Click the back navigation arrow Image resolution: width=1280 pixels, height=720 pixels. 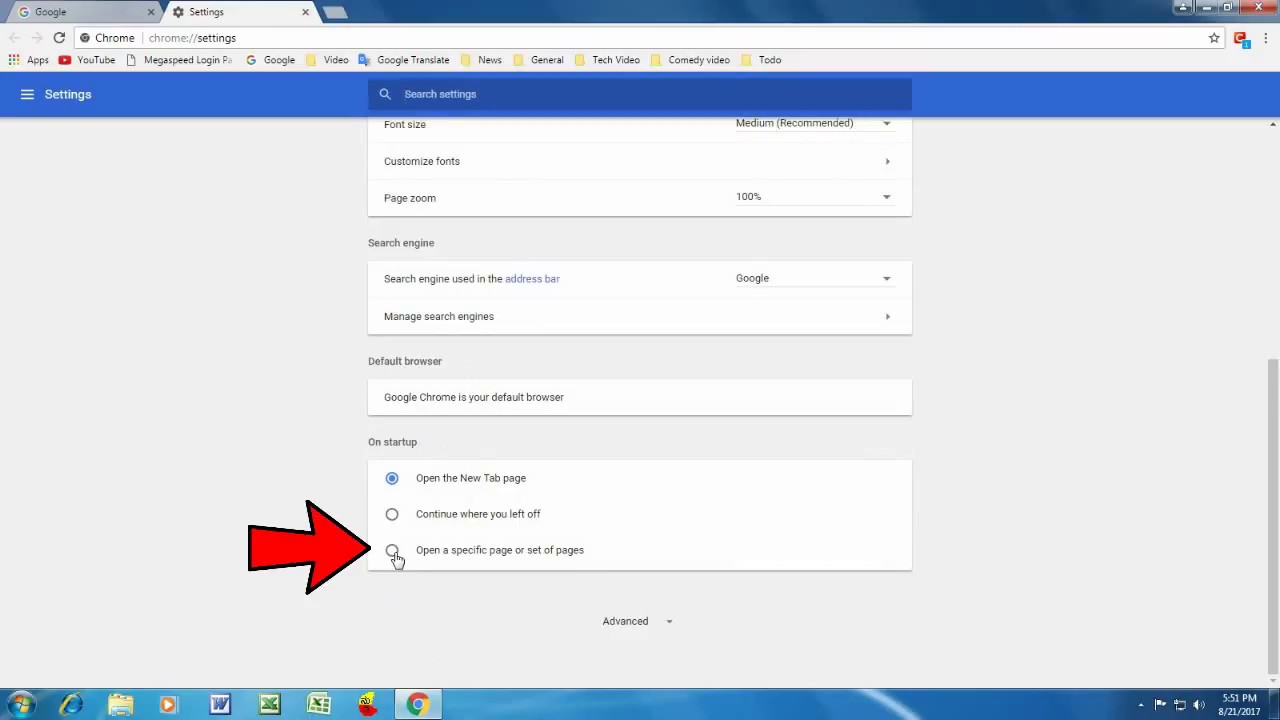(14, 38)
